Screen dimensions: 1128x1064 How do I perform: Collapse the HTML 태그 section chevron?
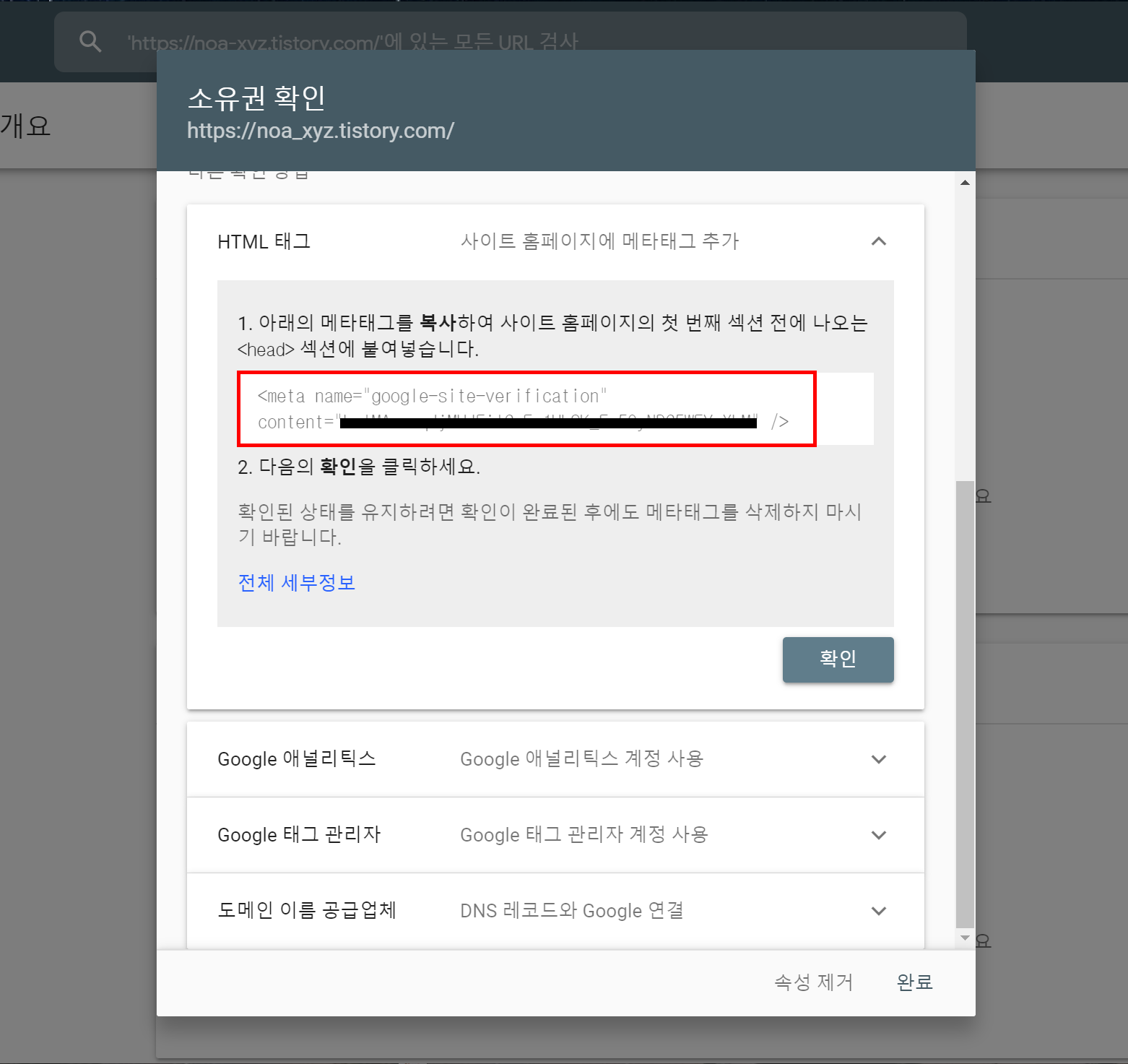[x=879, y=241]
